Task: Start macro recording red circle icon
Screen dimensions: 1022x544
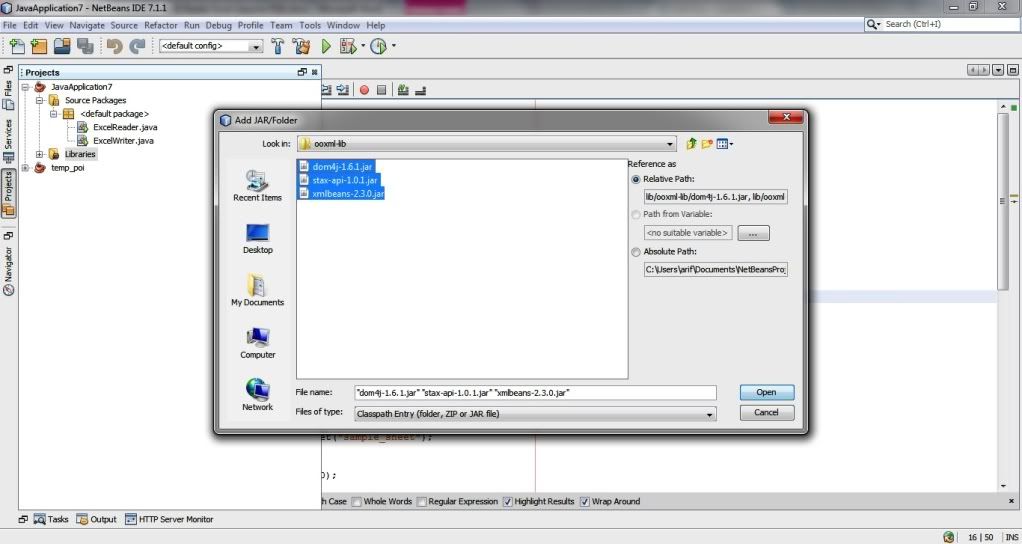Action: click(x=364, y=90)
